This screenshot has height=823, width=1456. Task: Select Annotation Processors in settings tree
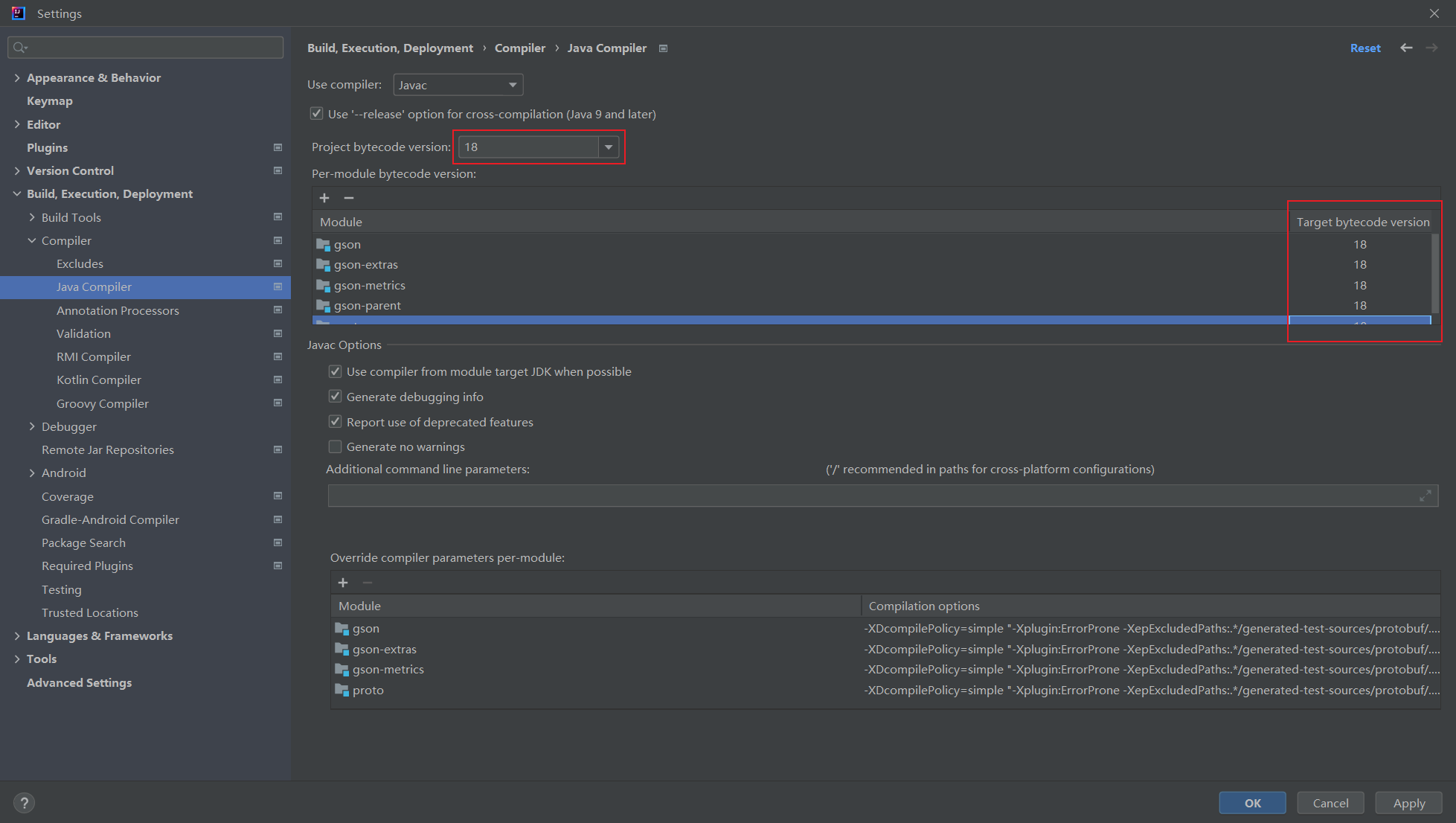point(118,310)
